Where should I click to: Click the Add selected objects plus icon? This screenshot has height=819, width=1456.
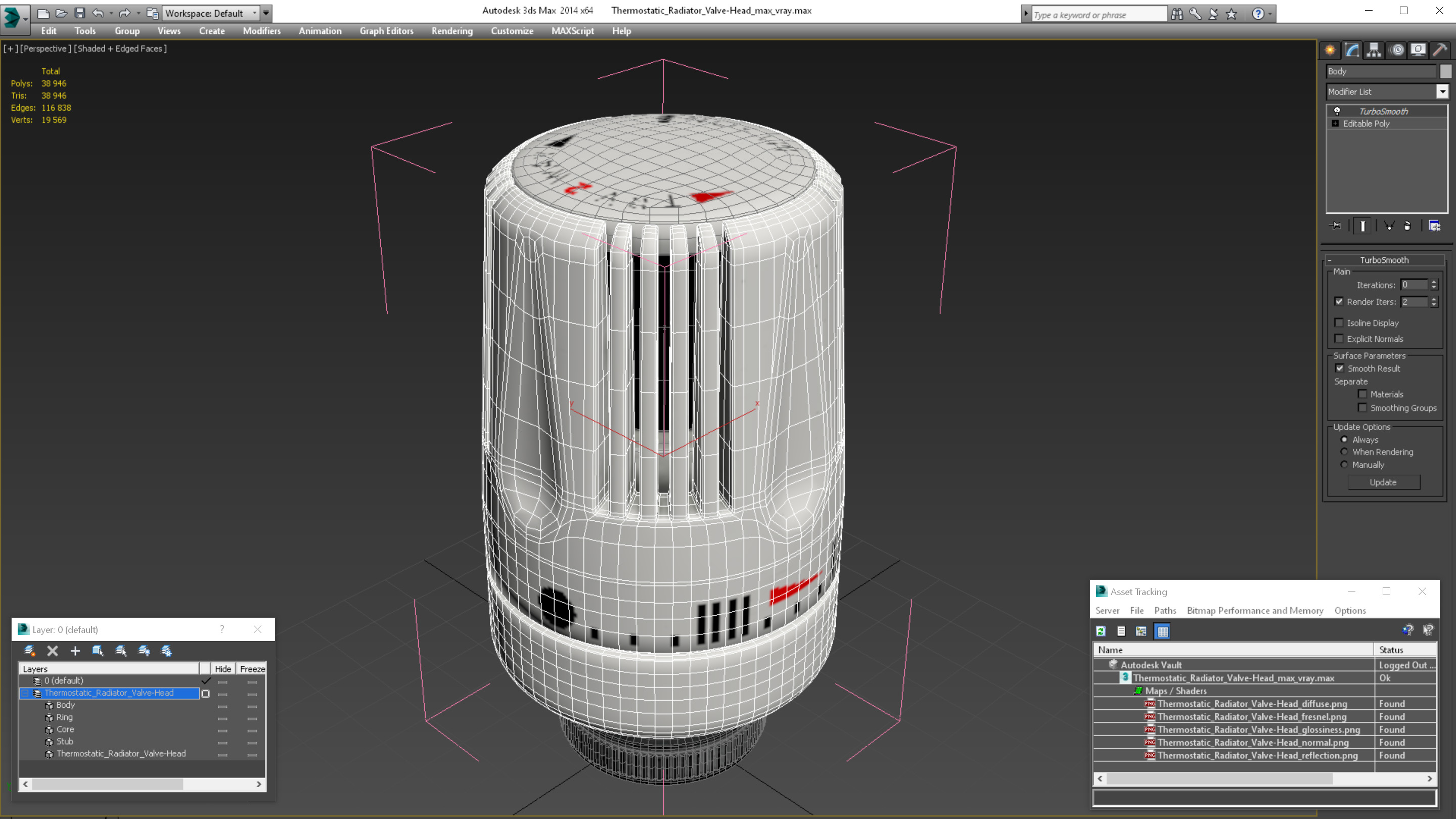coord(75,651)
